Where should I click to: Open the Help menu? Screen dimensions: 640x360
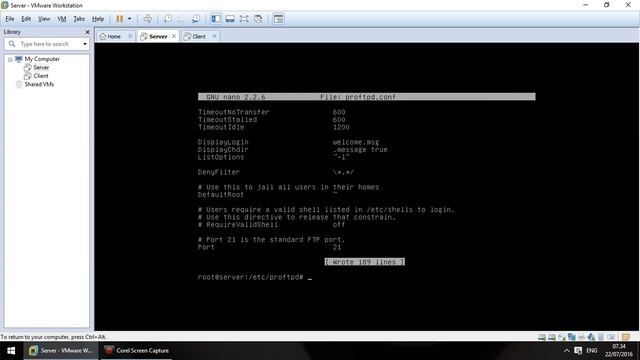click(x=98, y=19)
